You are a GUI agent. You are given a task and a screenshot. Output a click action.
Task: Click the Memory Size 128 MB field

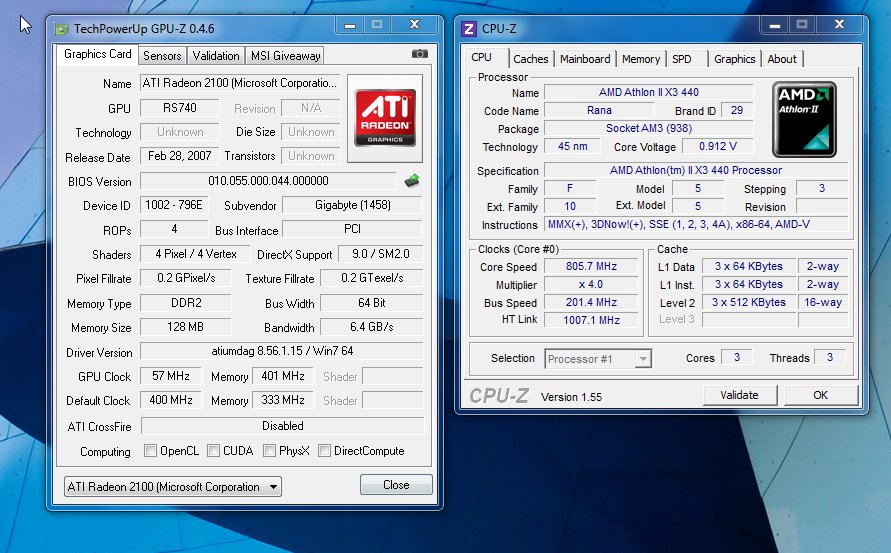click(x=186, y=327)
